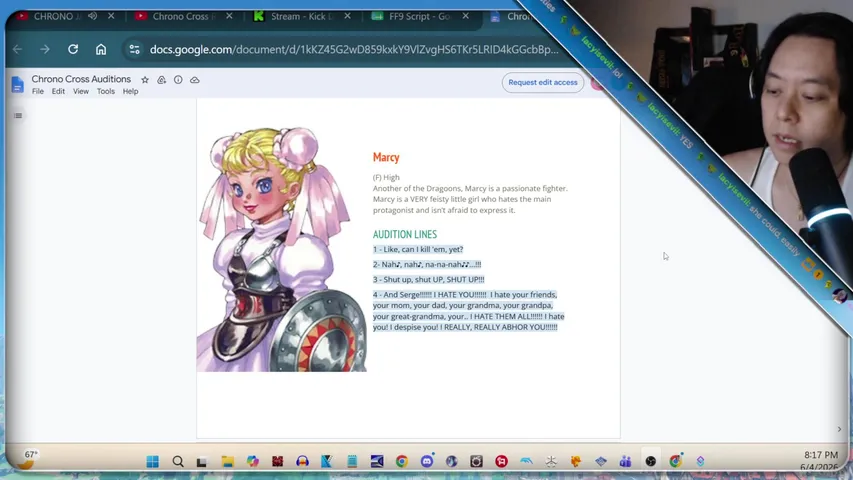This screenshot has width=853, height=480.
Task: Click the Marcy character illustration
Action: click(281, 249)
